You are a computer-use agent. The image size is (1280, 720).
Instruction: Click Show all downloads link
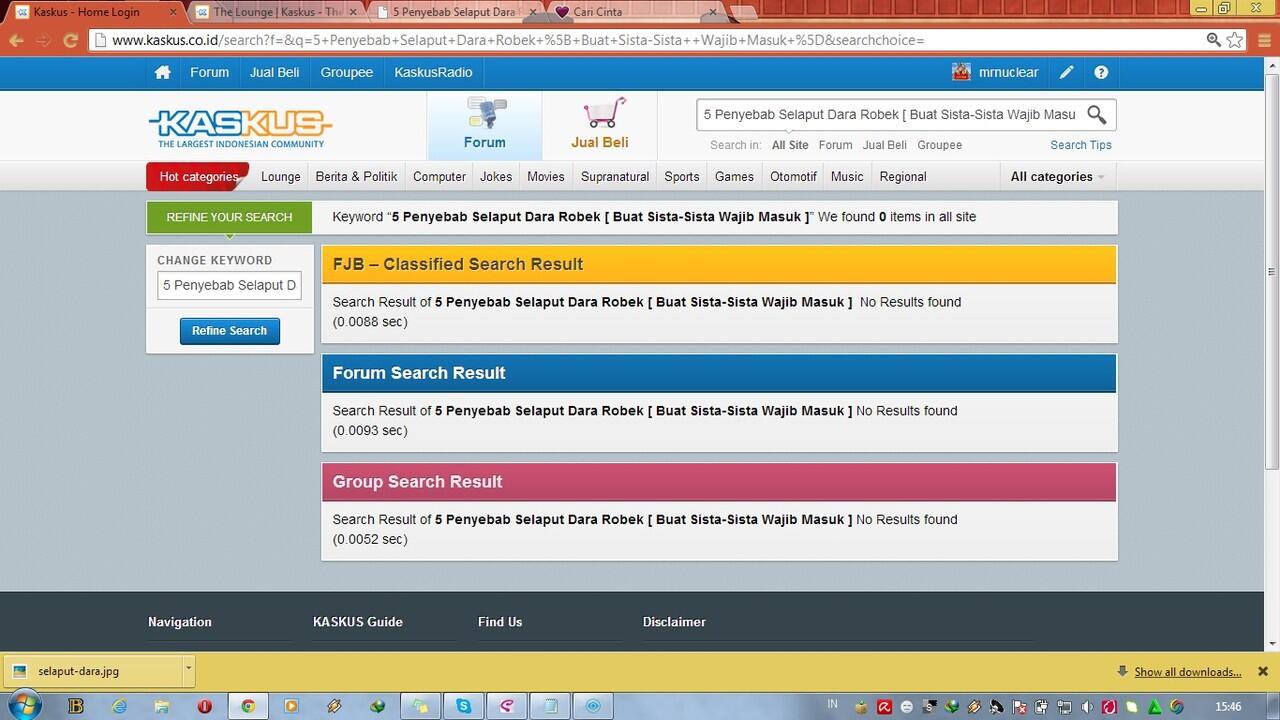[1187, 672]
